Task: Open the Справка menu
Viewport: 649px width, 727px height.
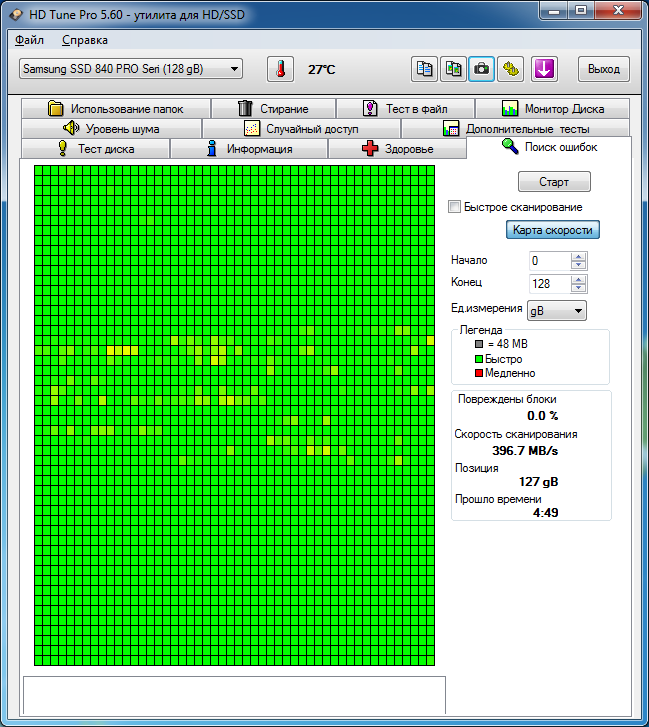Action: pyautogui.click(x=85, y=40)
